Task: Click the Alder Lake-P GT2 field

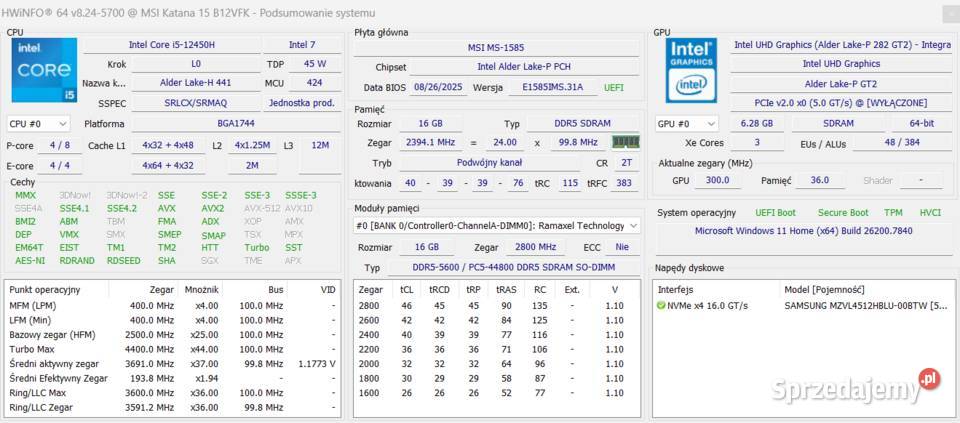Action: (x=842, y=84)
